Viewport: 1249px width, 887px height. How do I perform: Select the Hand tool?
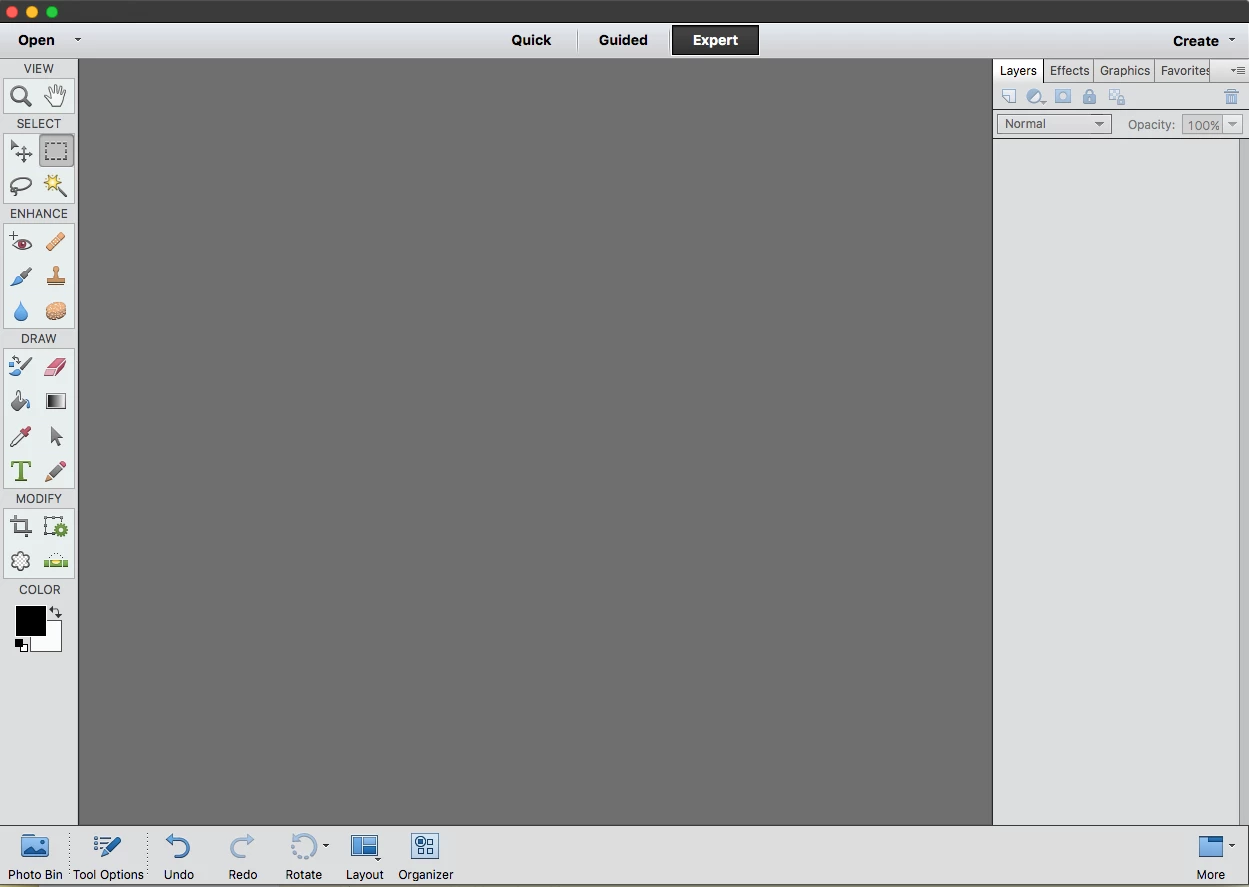coord(56,96)
